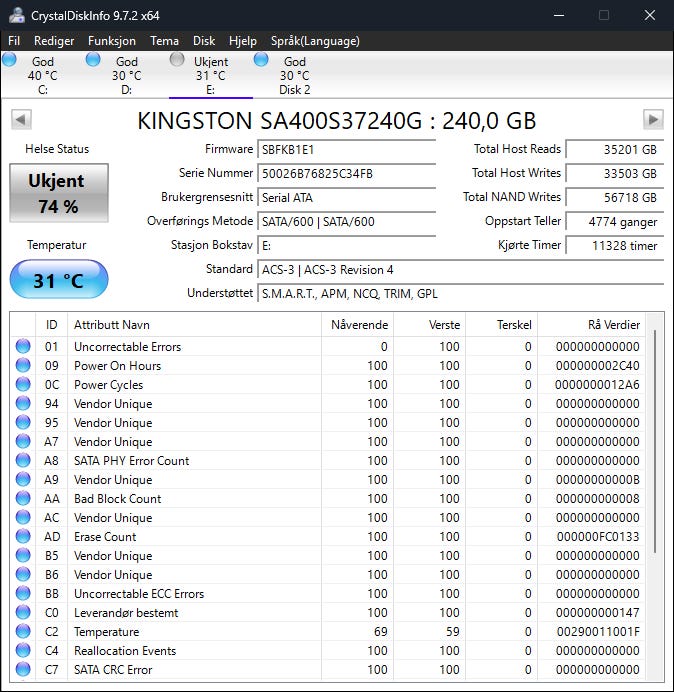Open the Språk(Language) menu

315,41
